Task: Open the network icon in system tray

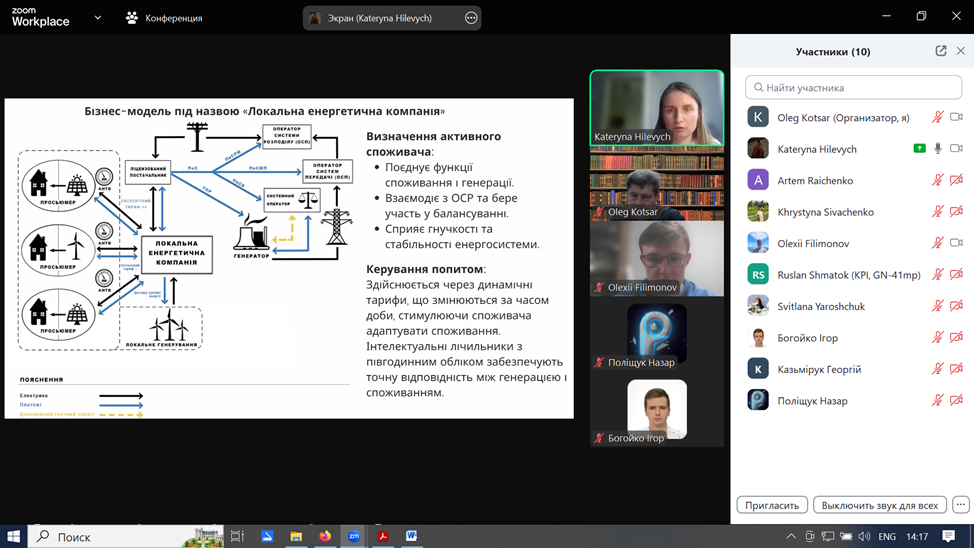Action: click(x=828, y=536)
